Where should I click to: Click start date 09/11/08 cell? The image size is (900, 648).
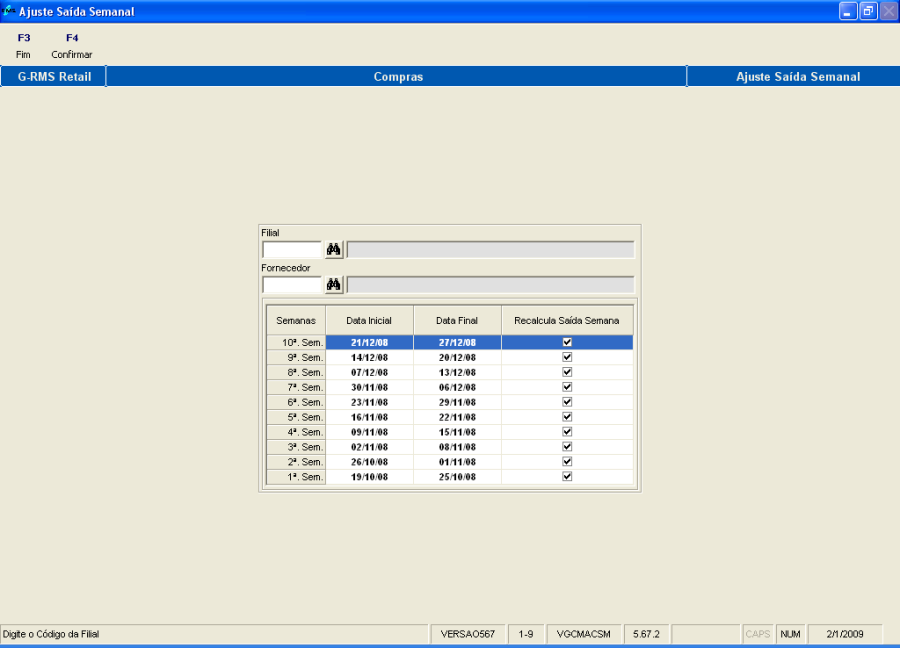370,432
